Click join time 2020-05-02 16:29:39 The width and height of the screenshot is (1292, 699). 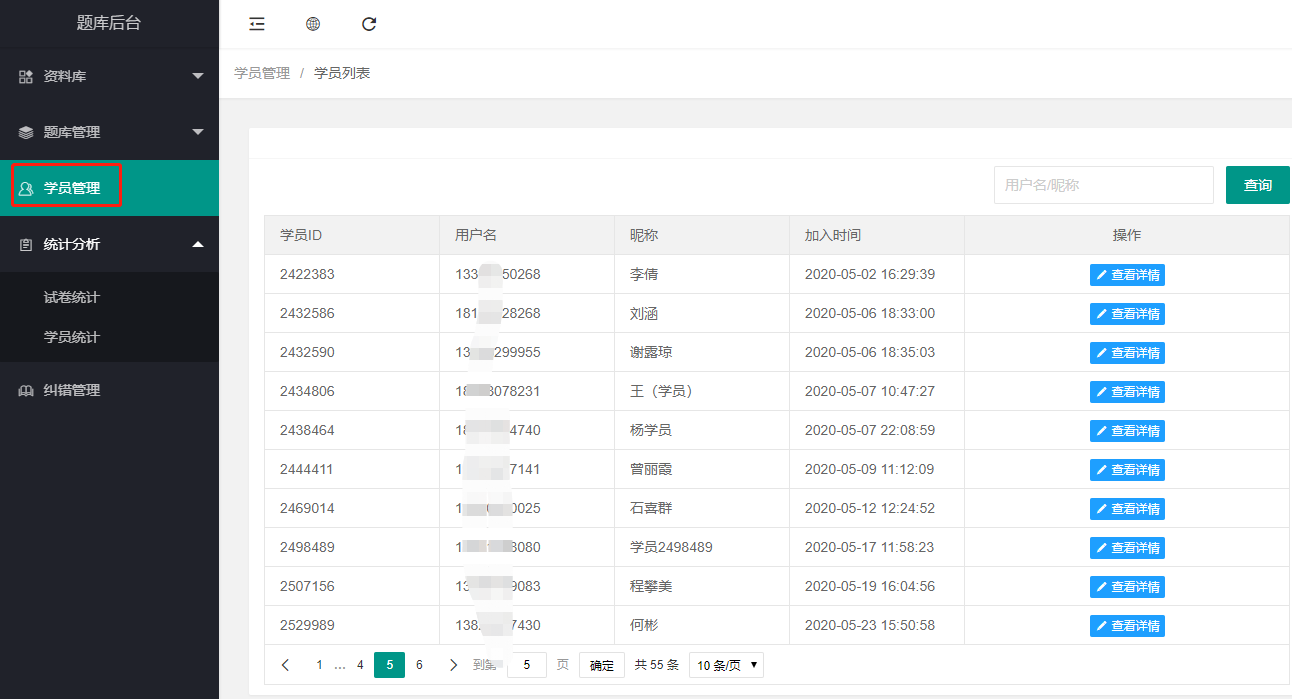point(870,274)
